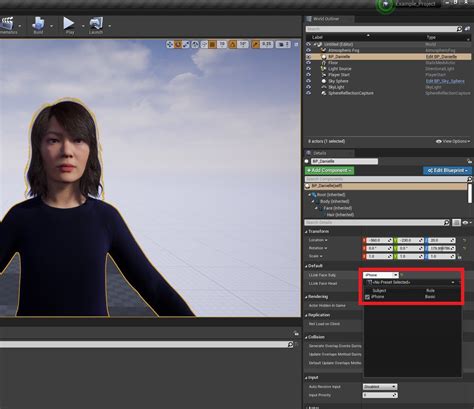
Task: Edit the BP_Danielle actor name field
Action: [345, 161]
